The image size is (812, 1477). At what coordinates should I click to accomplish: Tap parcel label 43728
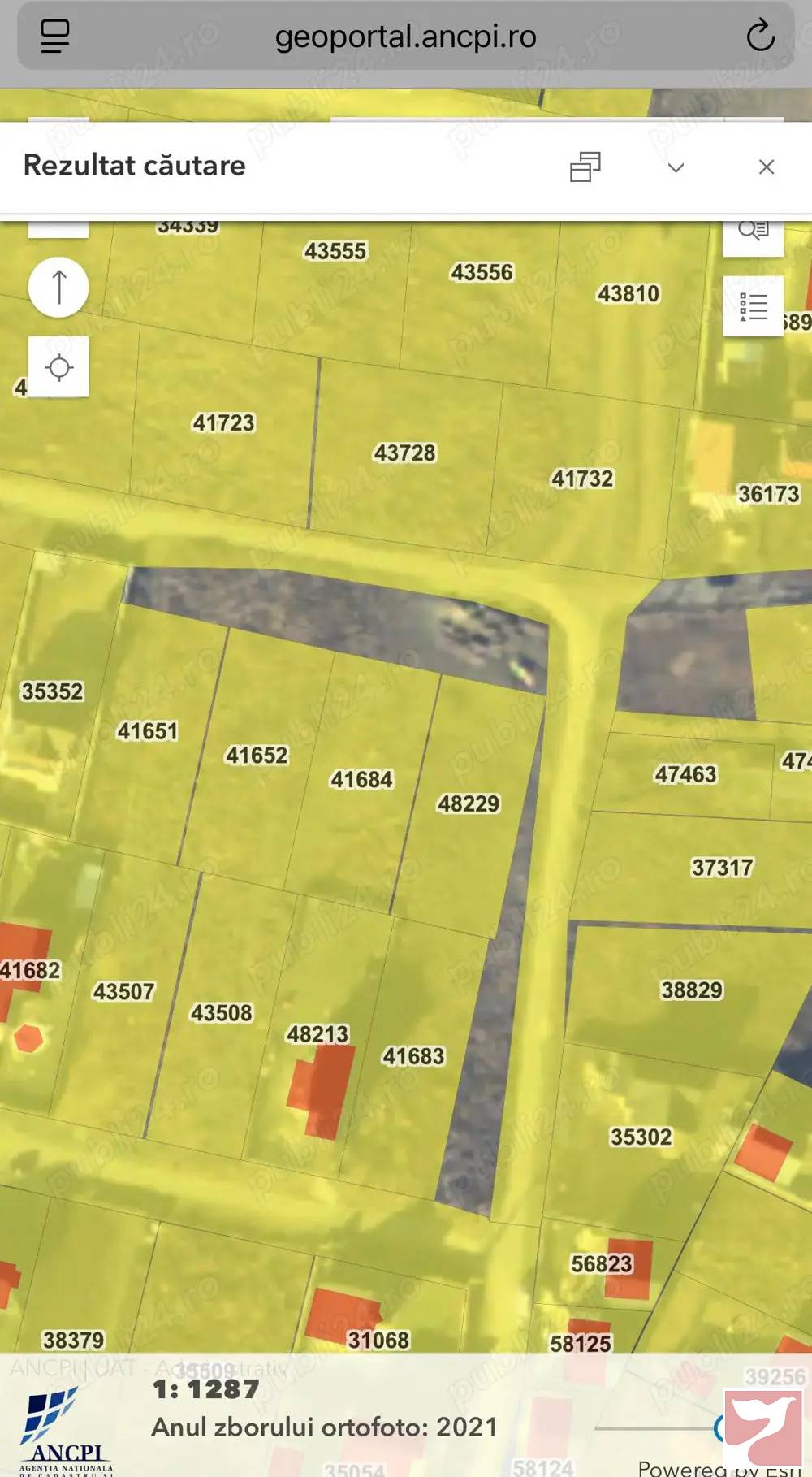(404, 453)
